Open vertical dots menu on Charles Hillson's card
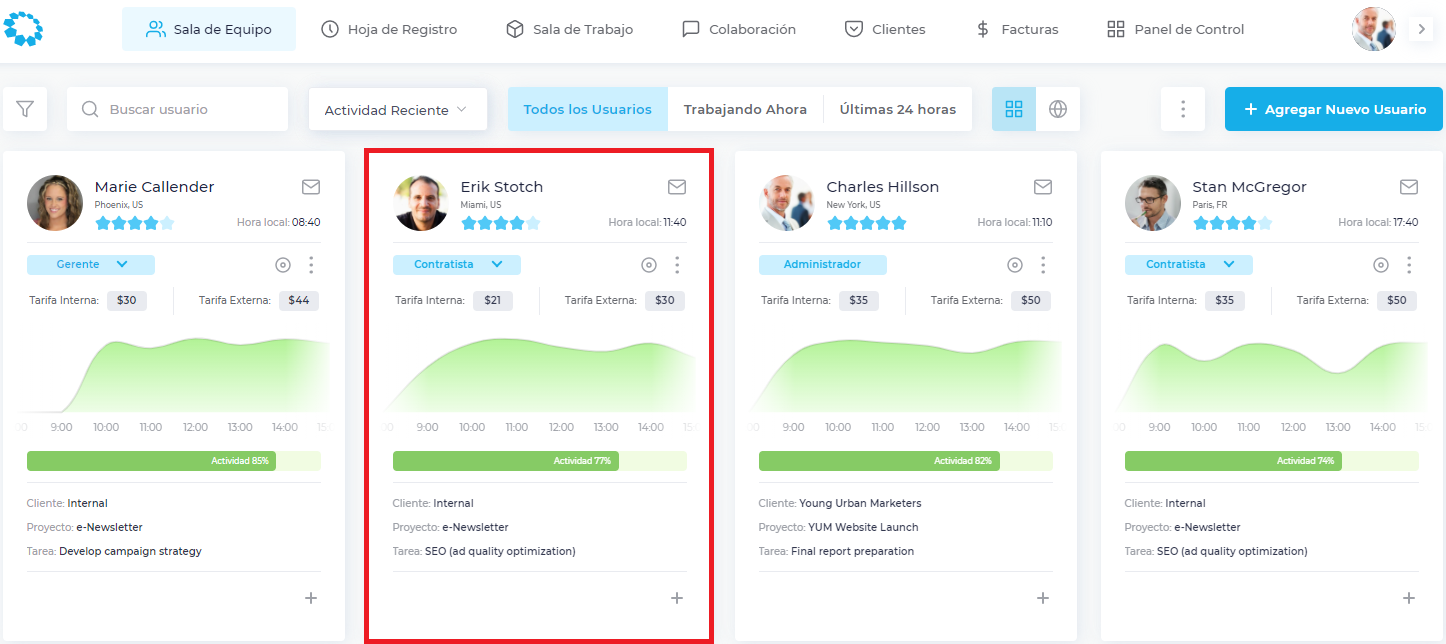 coord(1043,265)
